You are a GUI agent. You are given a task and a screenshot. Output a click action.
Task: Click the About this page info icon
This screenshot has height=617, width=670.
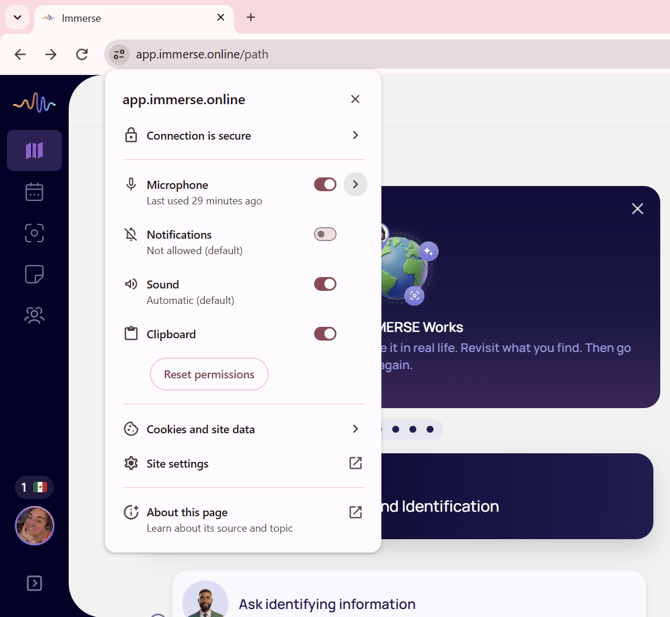(131, 512)
